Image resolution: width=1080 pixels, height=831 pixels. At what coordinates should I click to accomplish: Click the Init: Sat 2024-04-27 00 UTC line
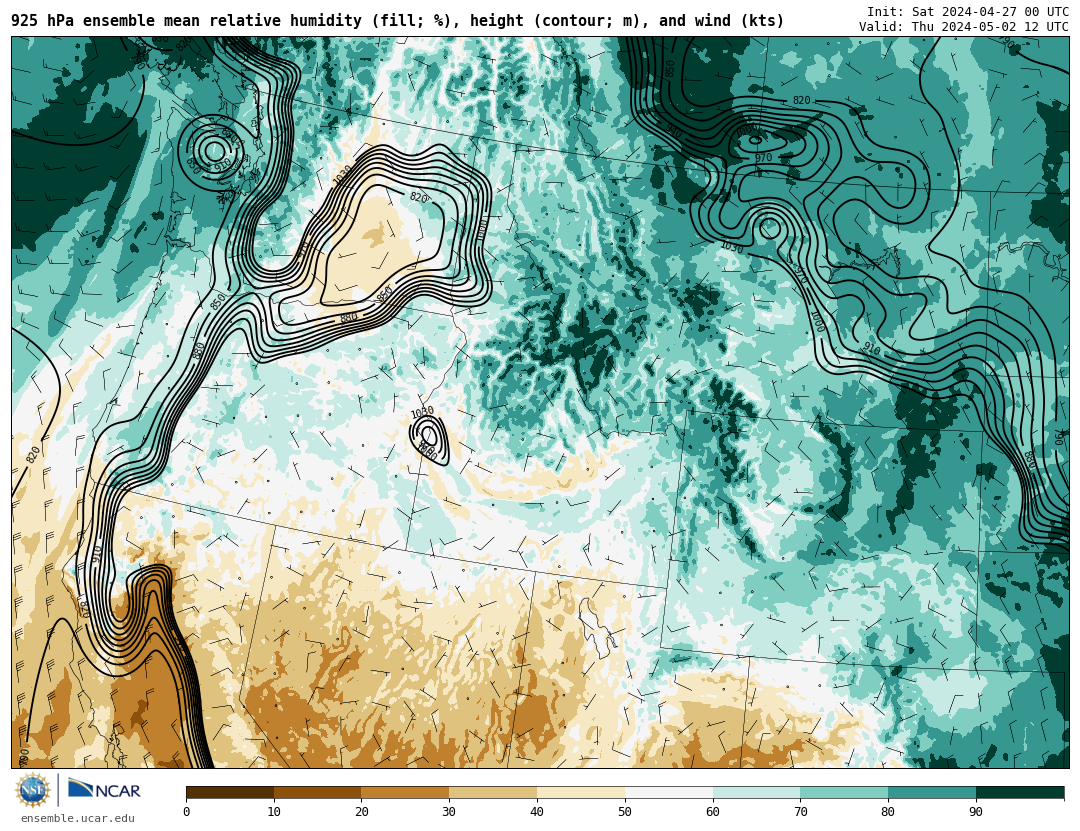(968, 12)
